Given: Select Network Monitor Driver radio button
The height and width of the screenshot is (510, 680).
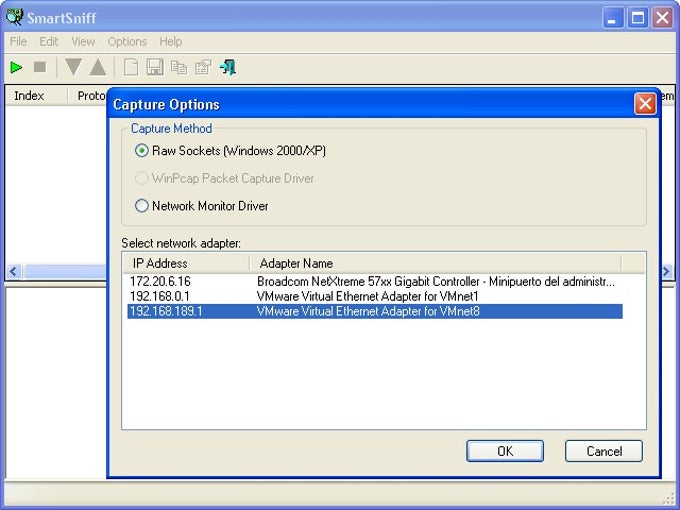Looking at the screenshot, I should 202,206.
